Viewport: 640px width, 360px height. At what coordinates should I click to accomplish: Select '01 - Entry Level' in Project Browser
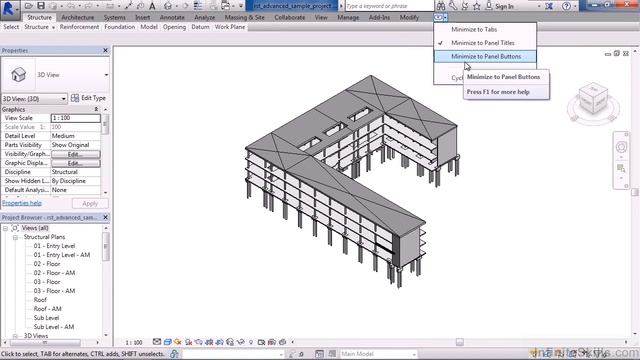coord(54,246)
